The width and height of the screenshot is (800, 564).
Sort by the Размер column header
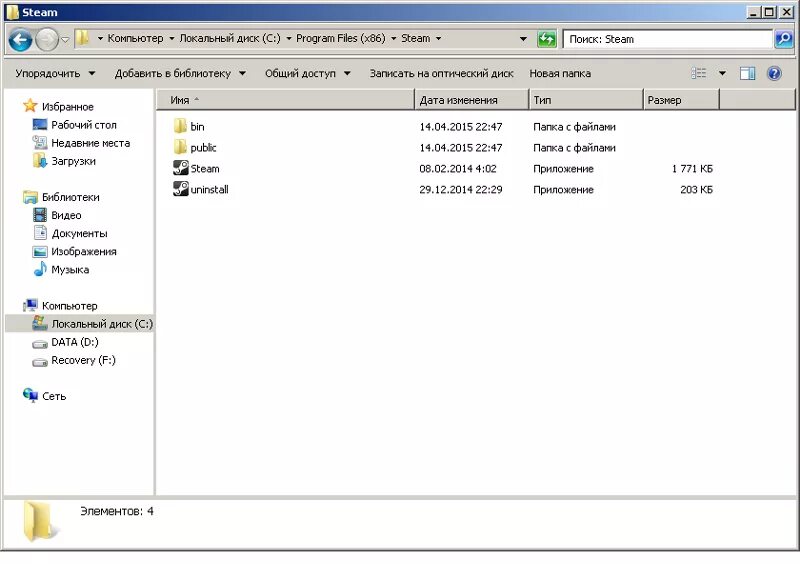[x=681, y=100]
